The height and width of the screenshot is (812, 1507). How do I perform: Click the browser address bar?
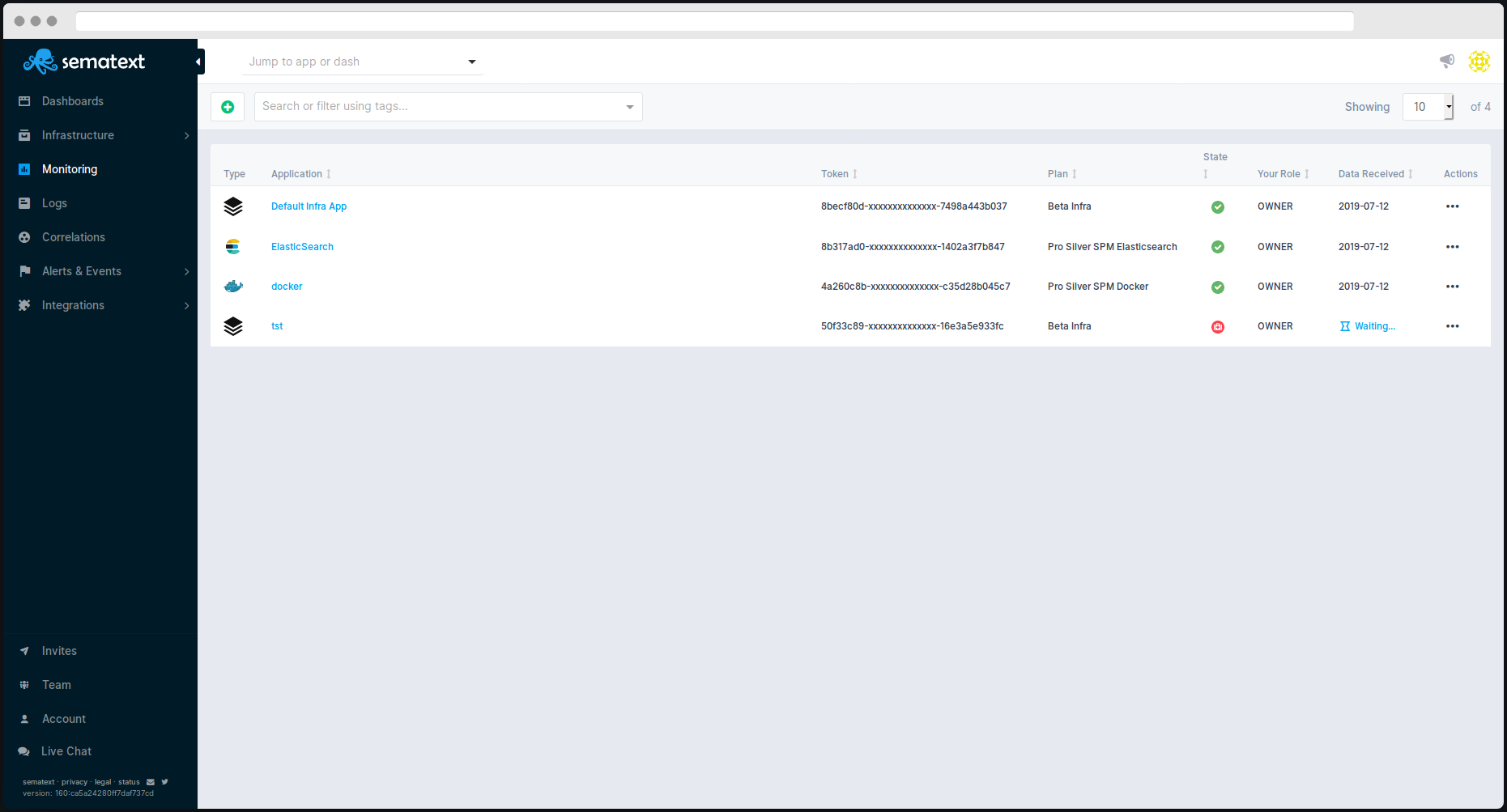click(x=715, y=21)
